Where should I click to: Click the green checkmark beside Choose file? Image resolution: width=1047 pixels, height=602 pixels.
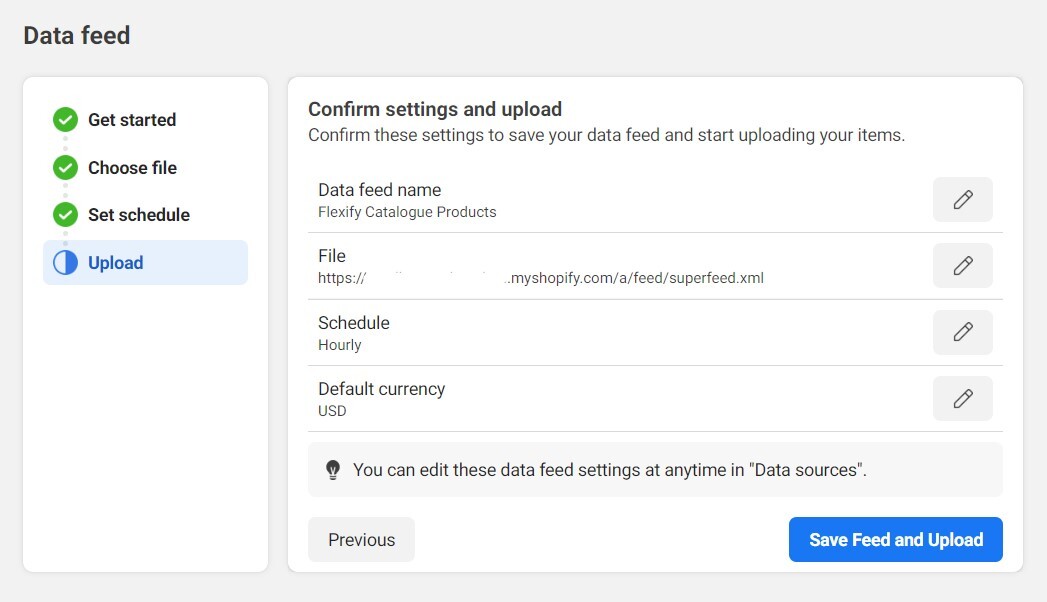pos(64,167)
